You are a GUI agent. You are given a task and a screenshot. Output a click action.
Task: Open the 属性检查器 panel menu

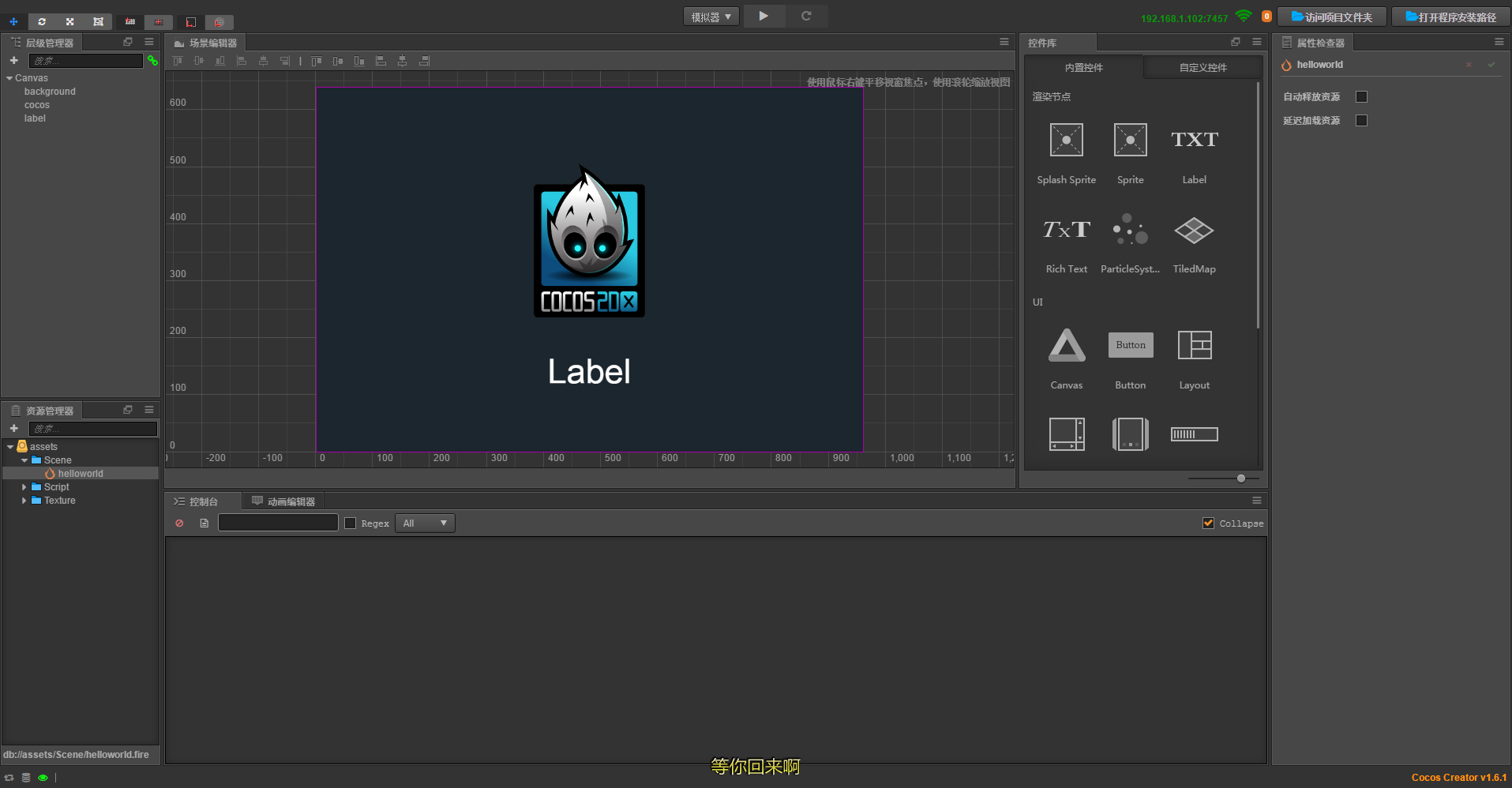point(1499,42)
